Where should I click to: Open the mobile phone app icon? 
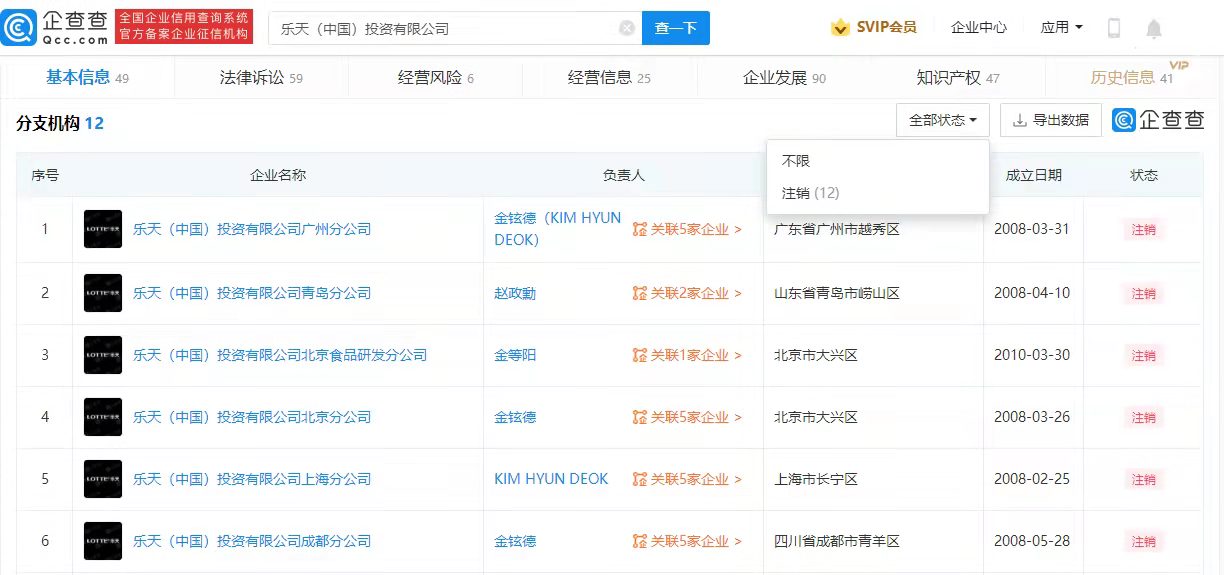[1113, 28]
